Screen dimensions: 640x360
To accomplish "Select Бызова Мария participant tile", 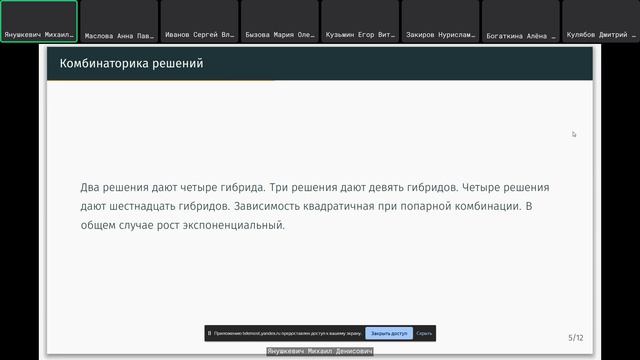I will (x=280, y=21).
